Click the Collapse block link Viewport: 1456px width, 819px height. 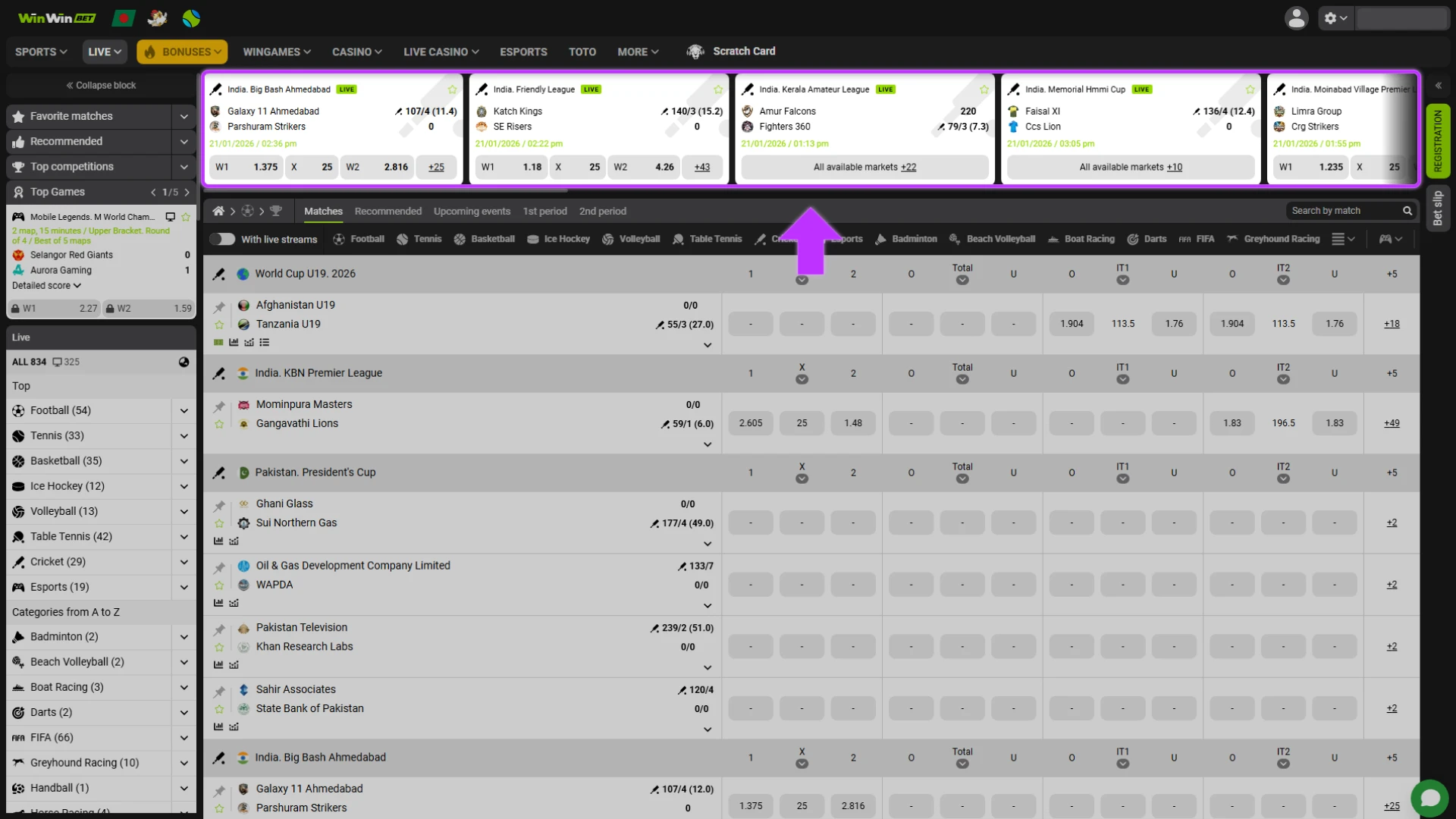pyautogui.click(x=101, y=85)
